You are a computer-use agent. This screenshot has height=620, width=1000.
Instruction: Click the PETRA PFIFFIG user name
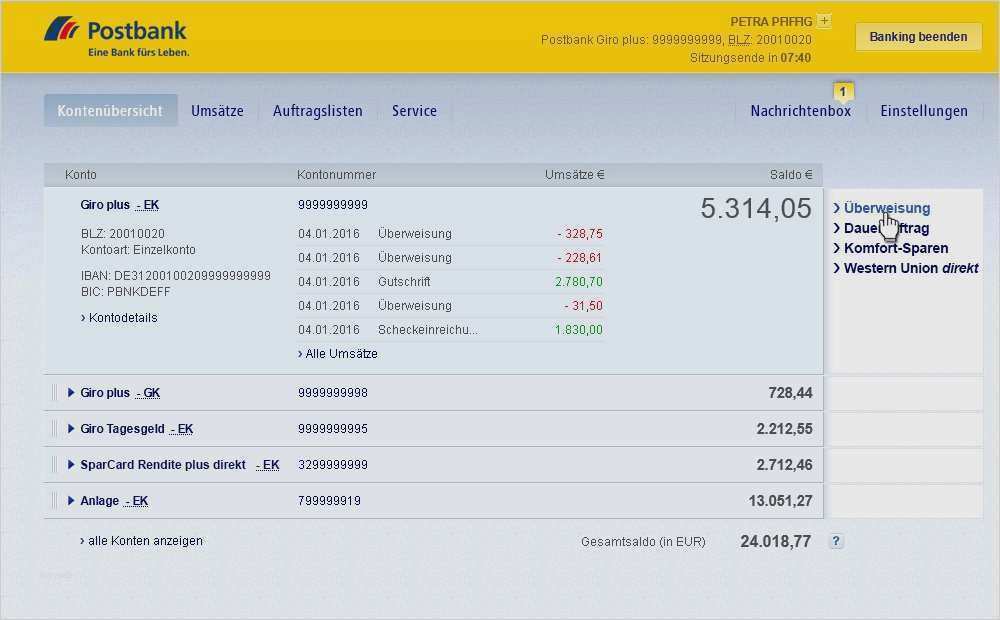click(771, 22)
